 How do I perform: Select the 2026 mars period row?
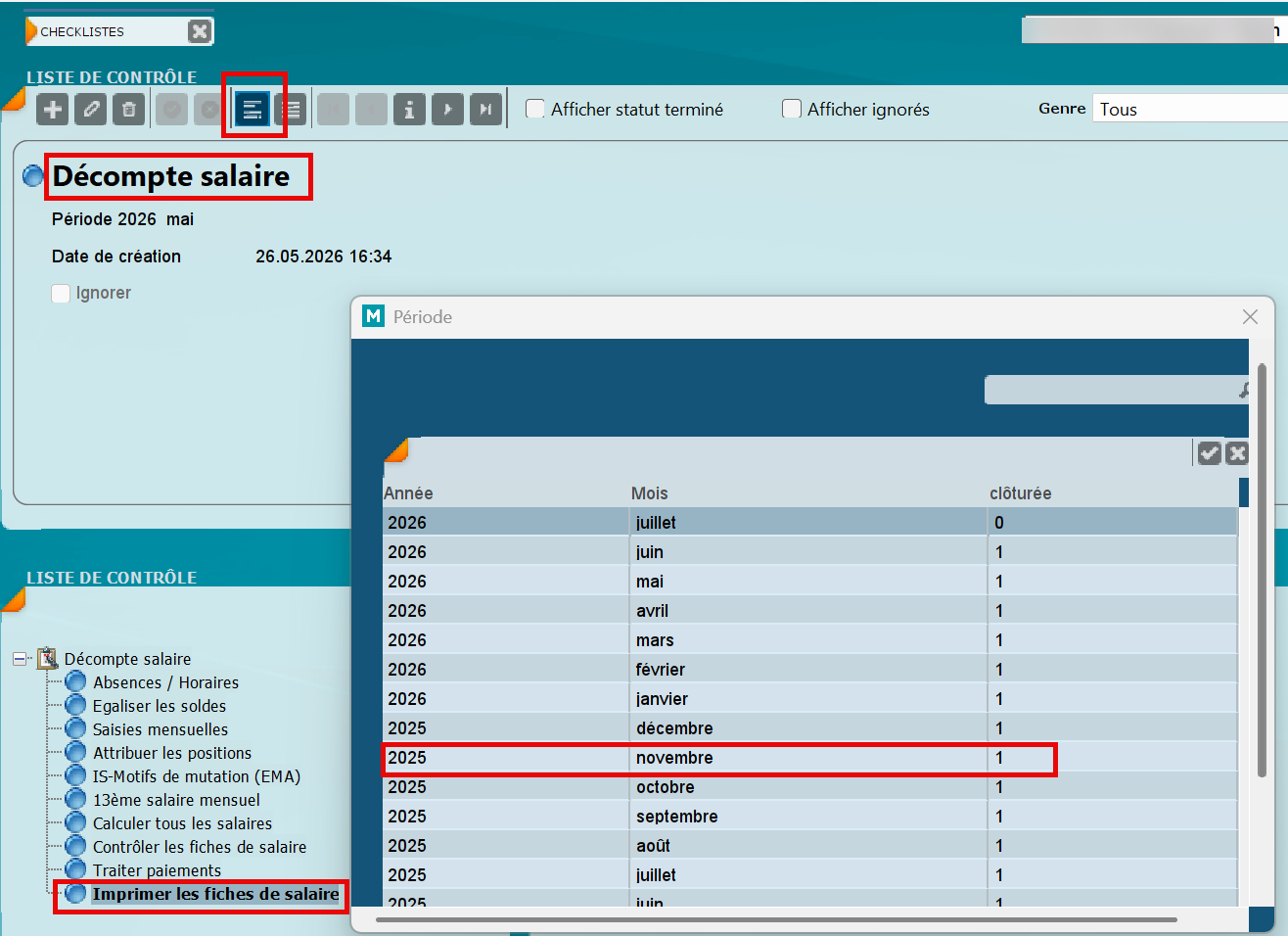point(809,640)
